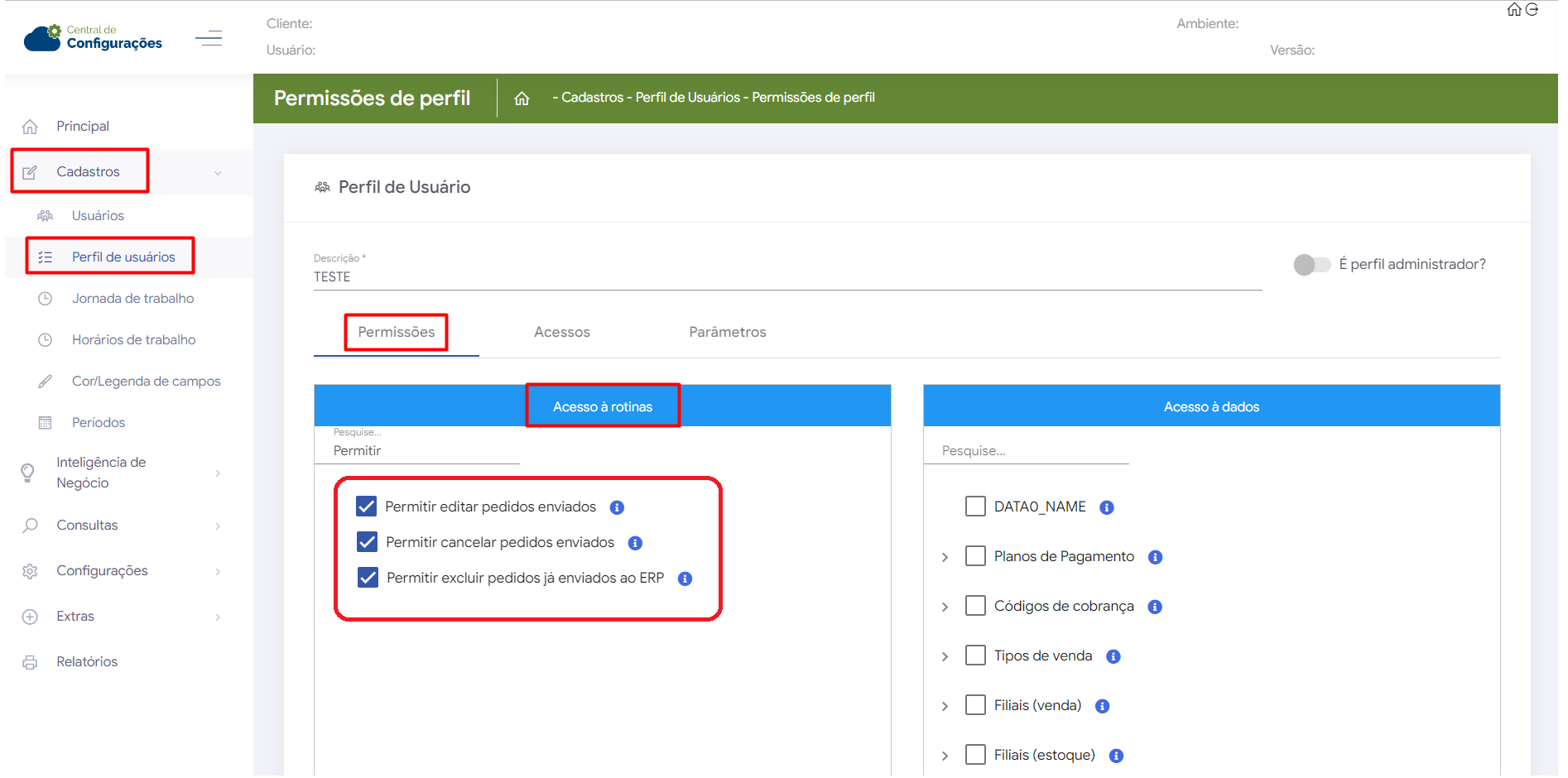Enable the É perfil administrador toggle
Image resolution: width=1568 pixels, height=778 pixels.
pyautogui.click(x=1311, y=265)
